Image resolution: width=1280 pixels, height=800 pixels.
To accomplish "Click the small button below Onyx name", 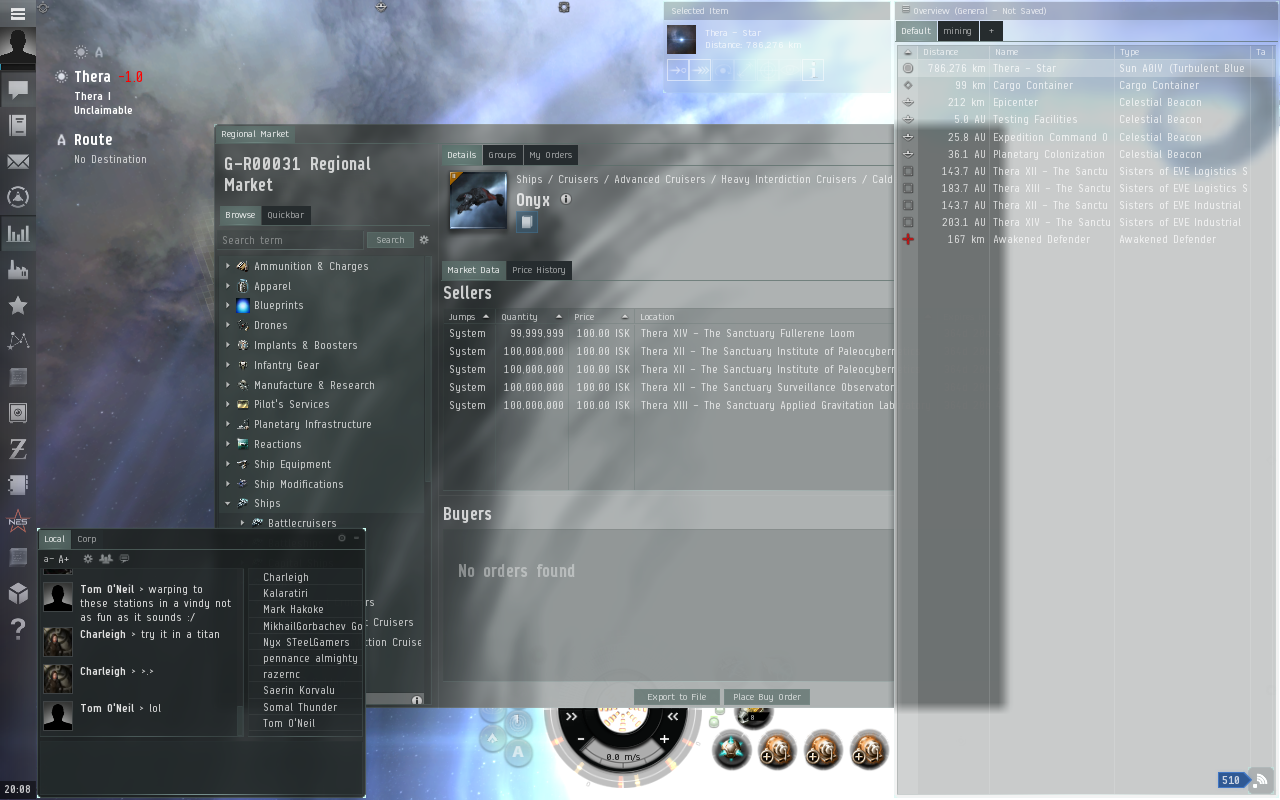I will (x=527, y=222).
